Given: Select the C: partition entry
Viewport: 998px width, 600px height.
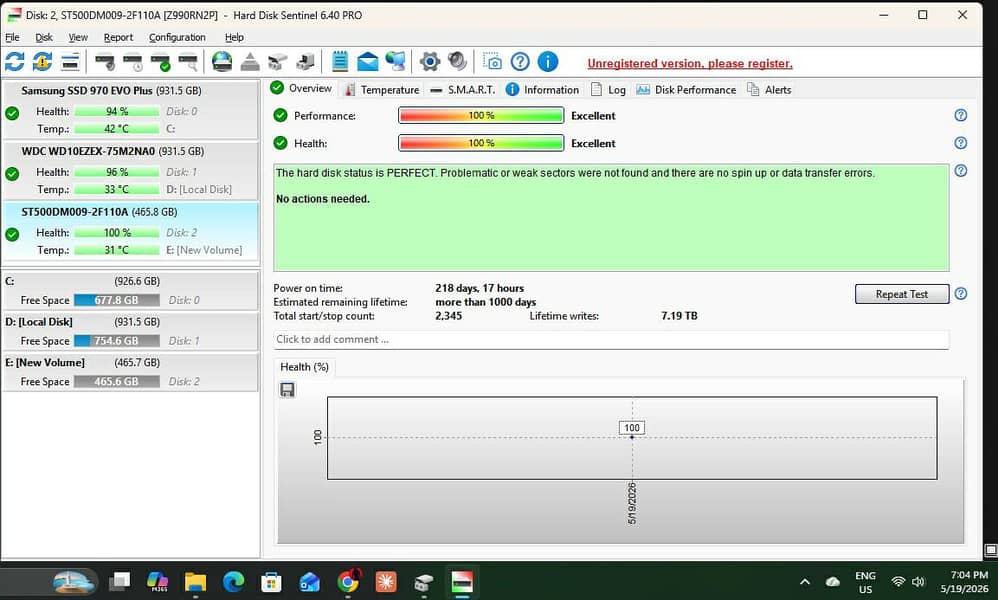Looking at the screenshot, I should click(130, 291).
